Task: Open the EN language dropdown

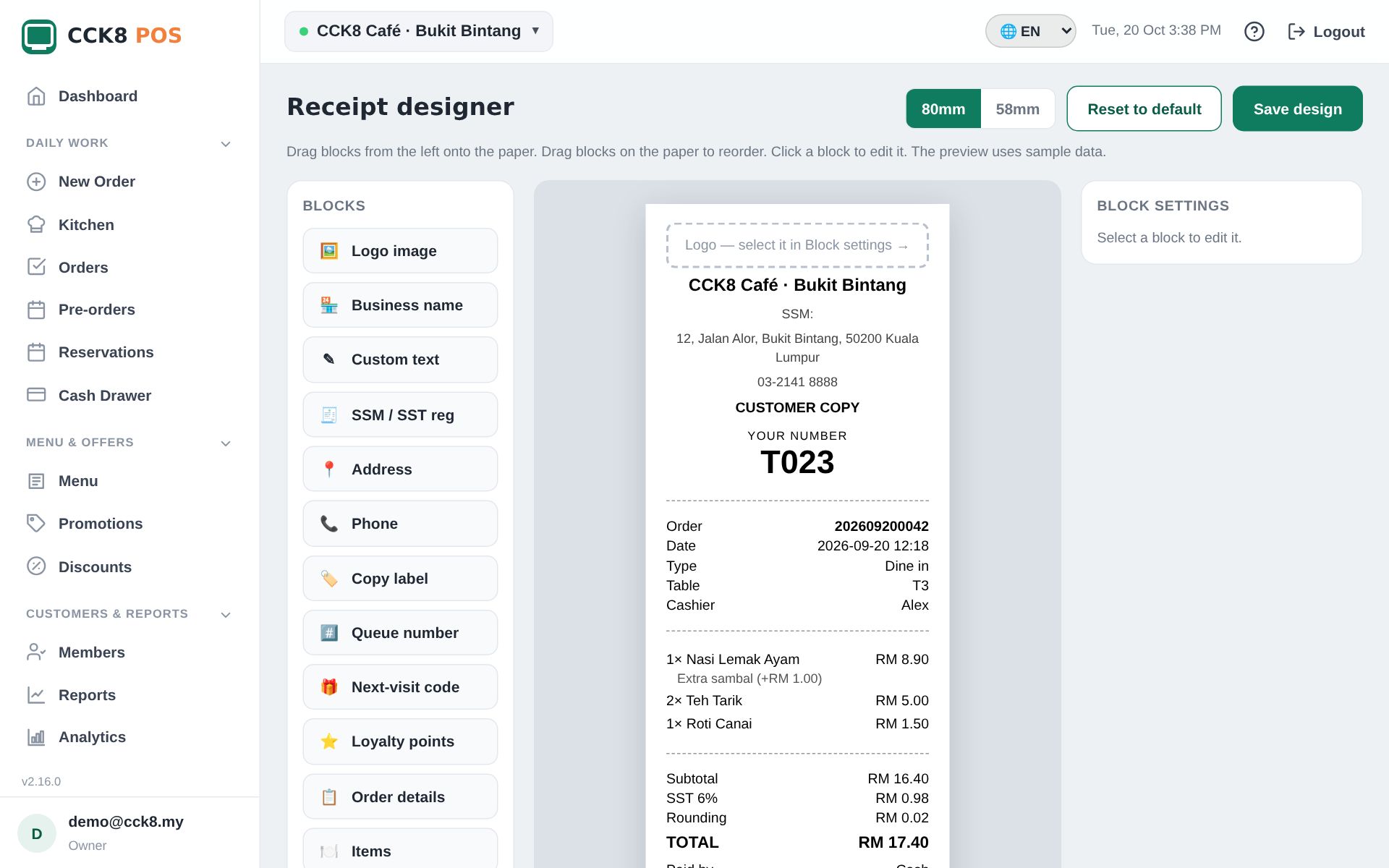Action: (1030, 31)
